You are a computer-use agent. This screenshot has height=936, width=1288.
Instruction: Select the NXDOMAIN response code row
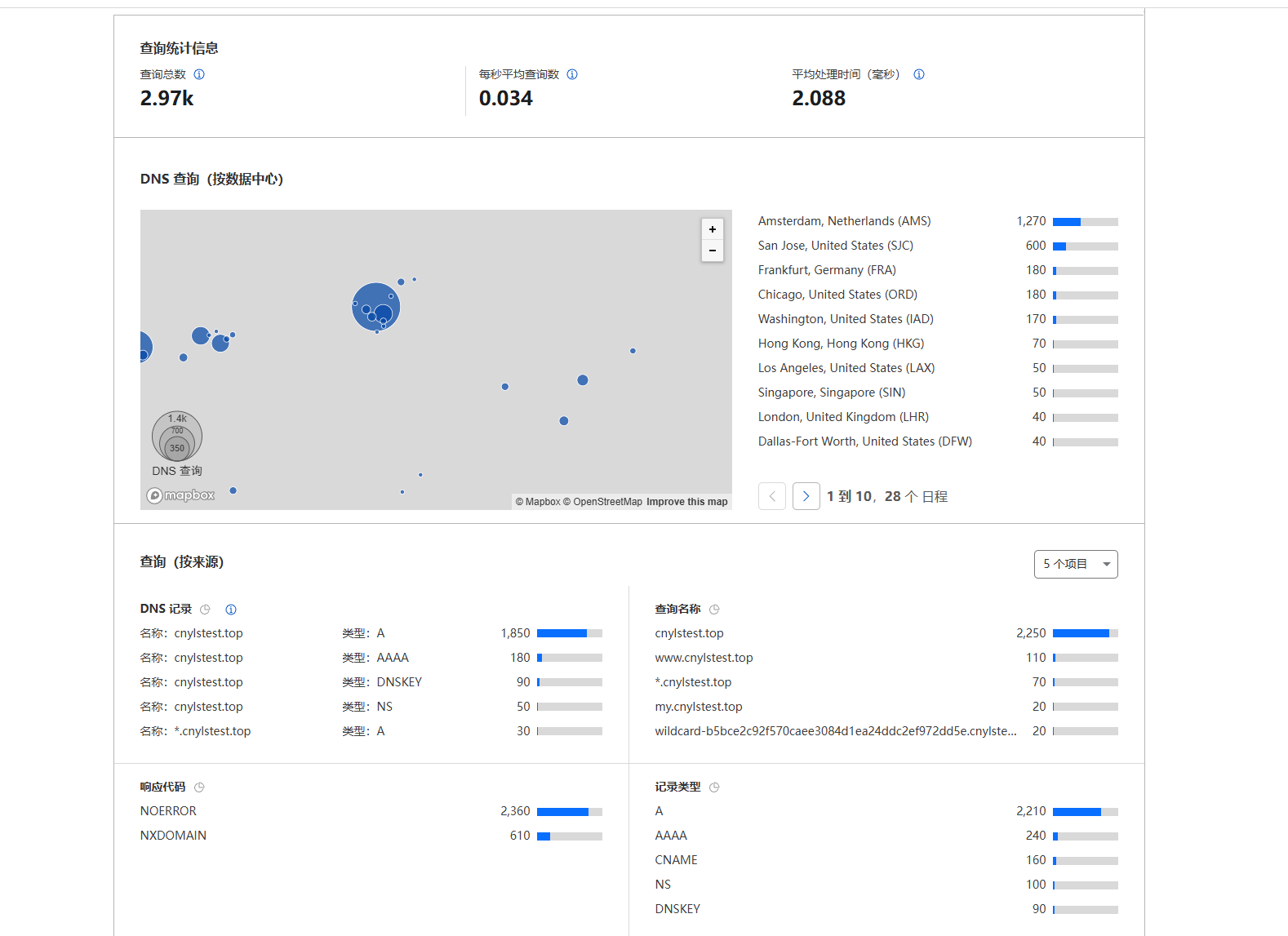tap(173, 836)
